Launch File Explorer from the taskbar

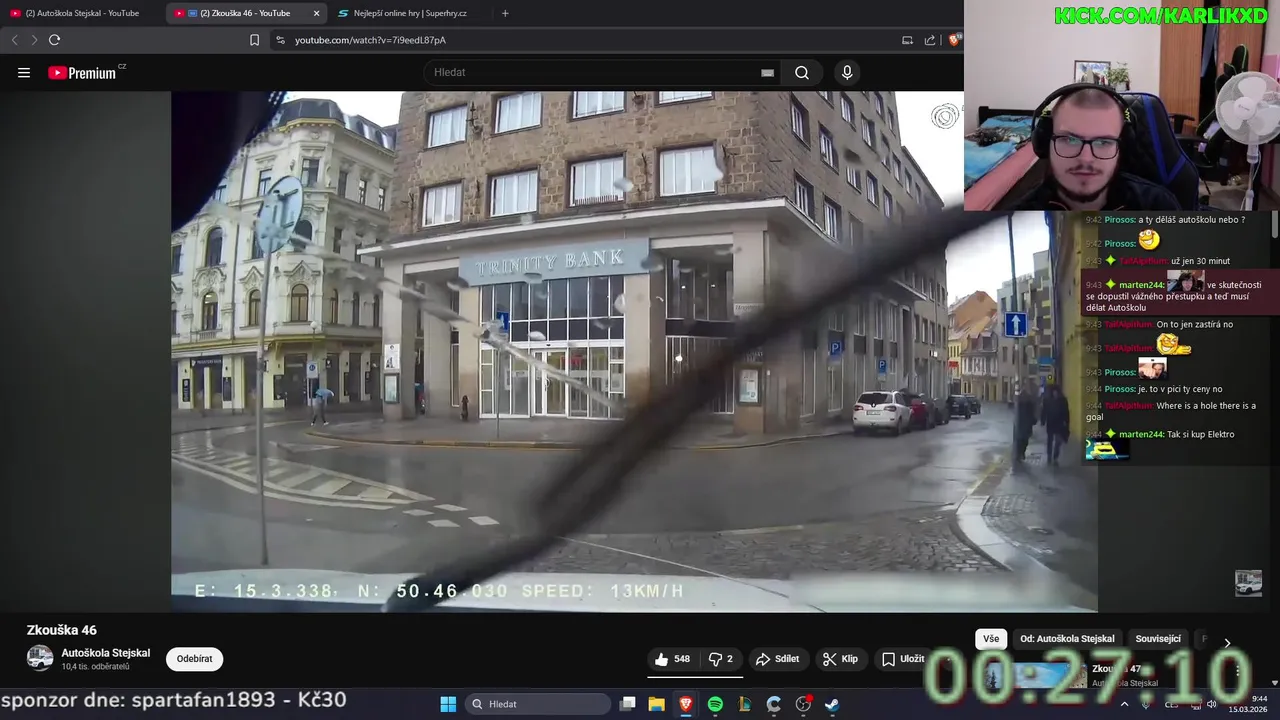(x=656, y=704)
